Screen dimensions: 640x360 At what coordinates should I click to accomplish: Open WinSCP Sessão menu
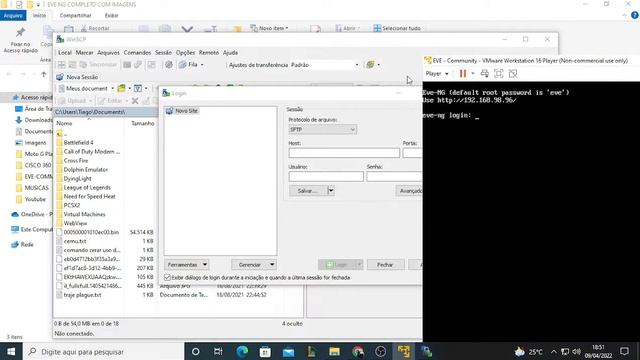(163, 52)
